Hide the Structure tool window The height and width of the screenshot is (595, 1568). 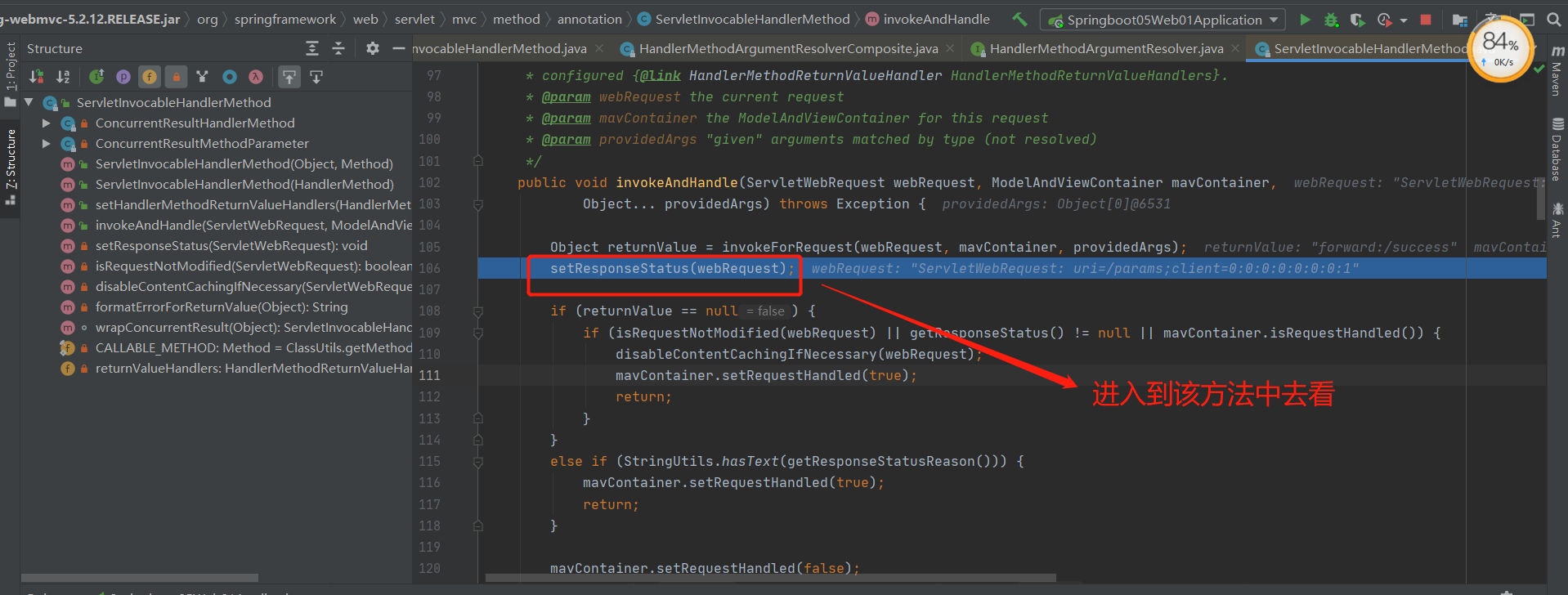click(399, 49)
